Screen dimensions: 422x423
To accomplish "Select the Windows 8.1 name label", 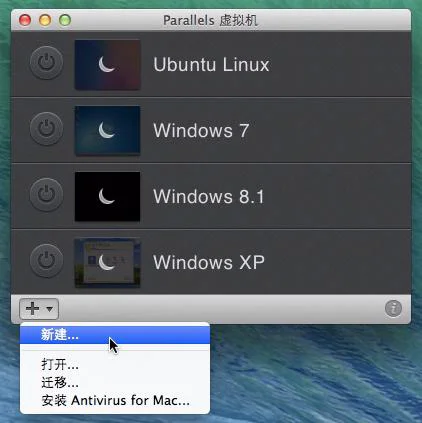I will coord(209,196).
